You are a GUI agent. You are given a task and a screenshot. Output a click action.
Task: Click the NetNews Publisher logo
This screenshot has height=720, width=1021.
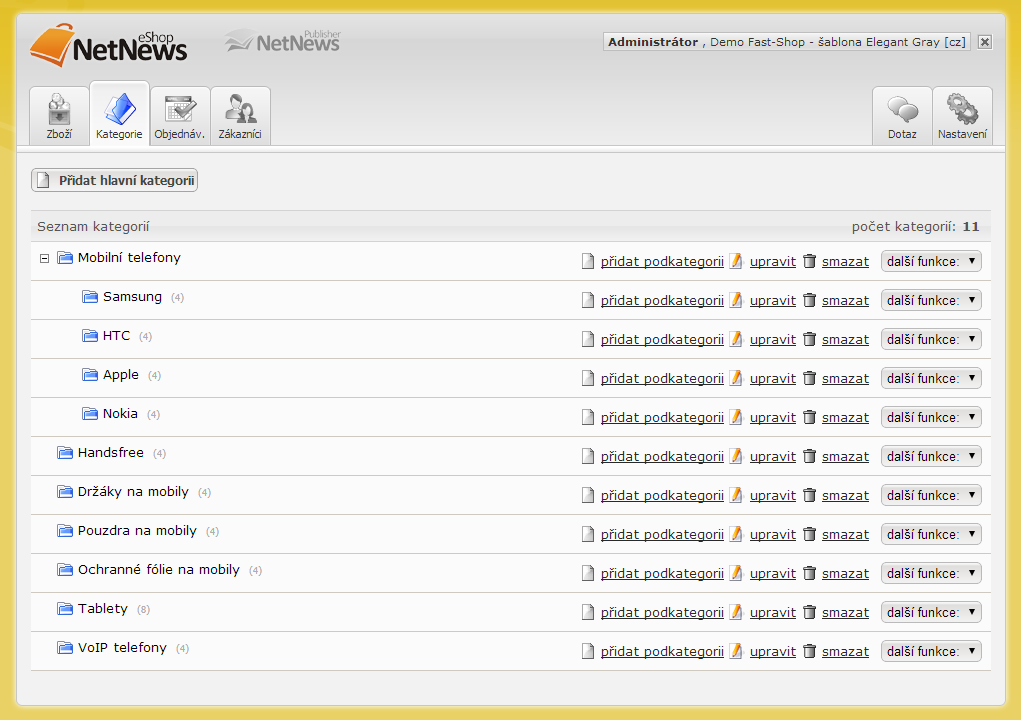pos(283,42)
